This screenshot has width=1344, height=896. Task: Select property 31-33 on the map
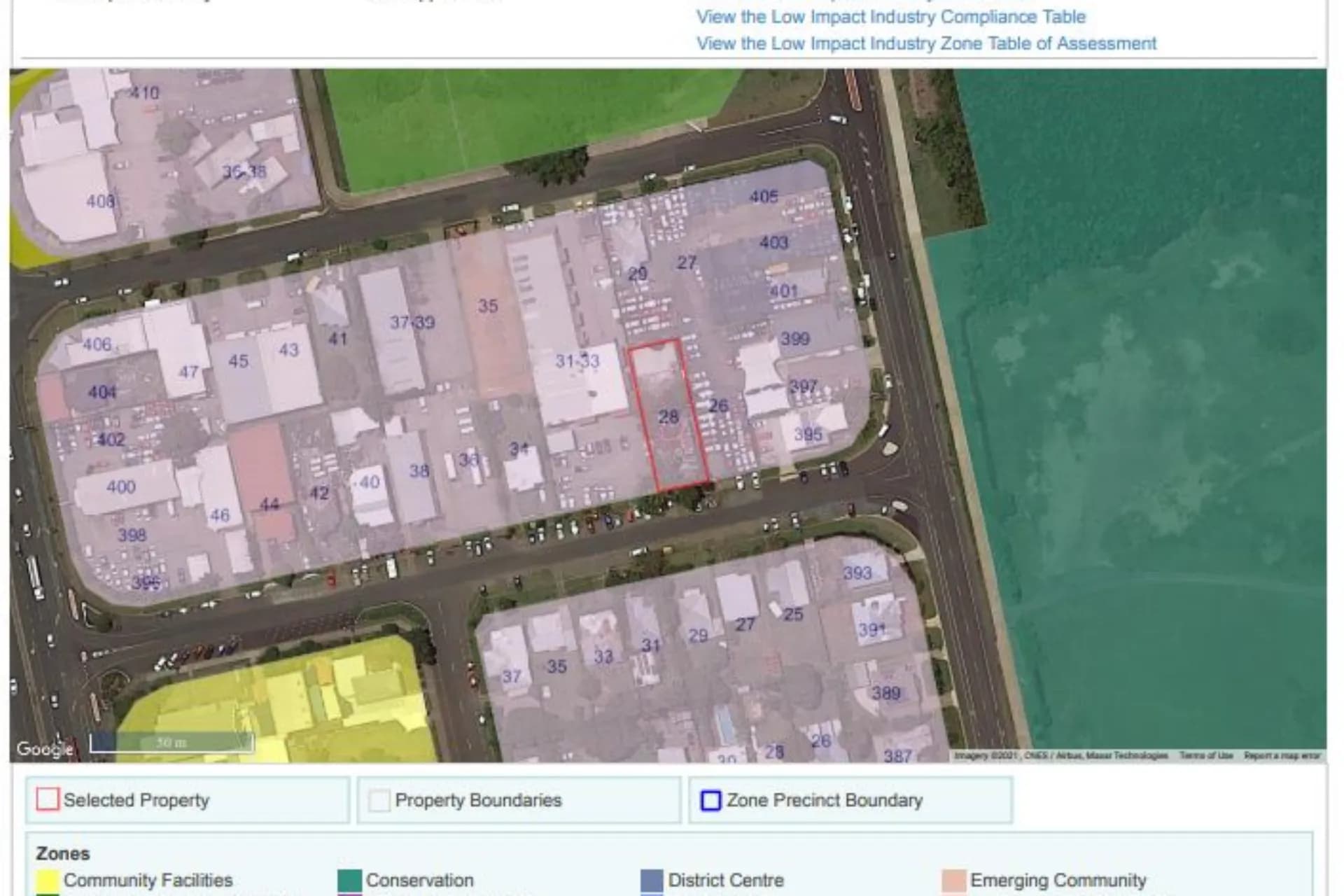pos(577,361)
